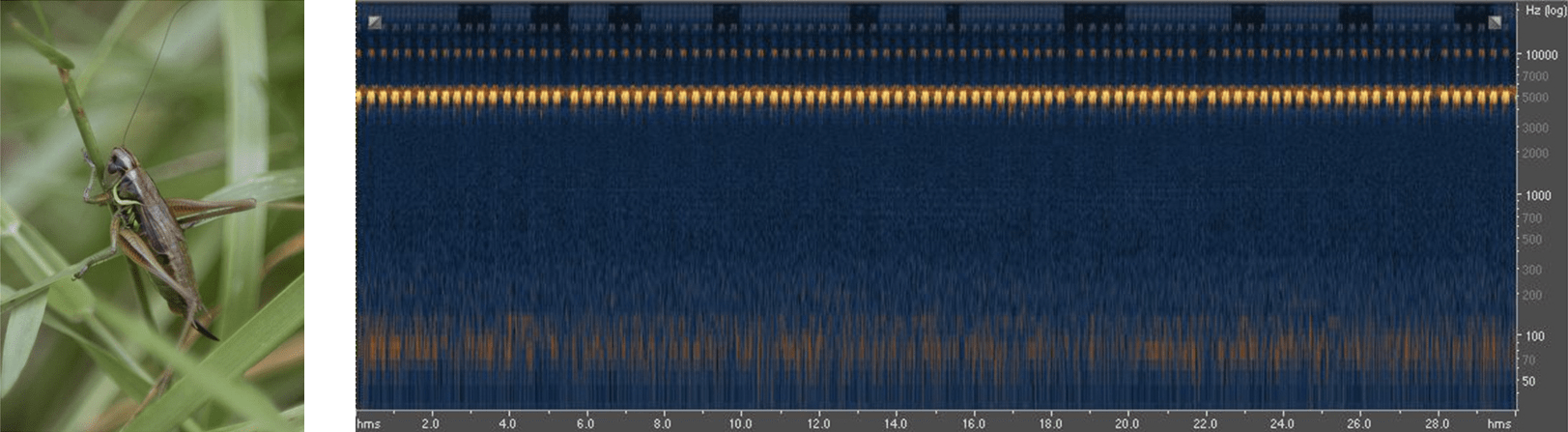Image resolution: width=1568 pixels, height=432 pixels.
Task: Select the 3000 Hz tick on the frequency scale
Action: click(x=1534, y=128)
